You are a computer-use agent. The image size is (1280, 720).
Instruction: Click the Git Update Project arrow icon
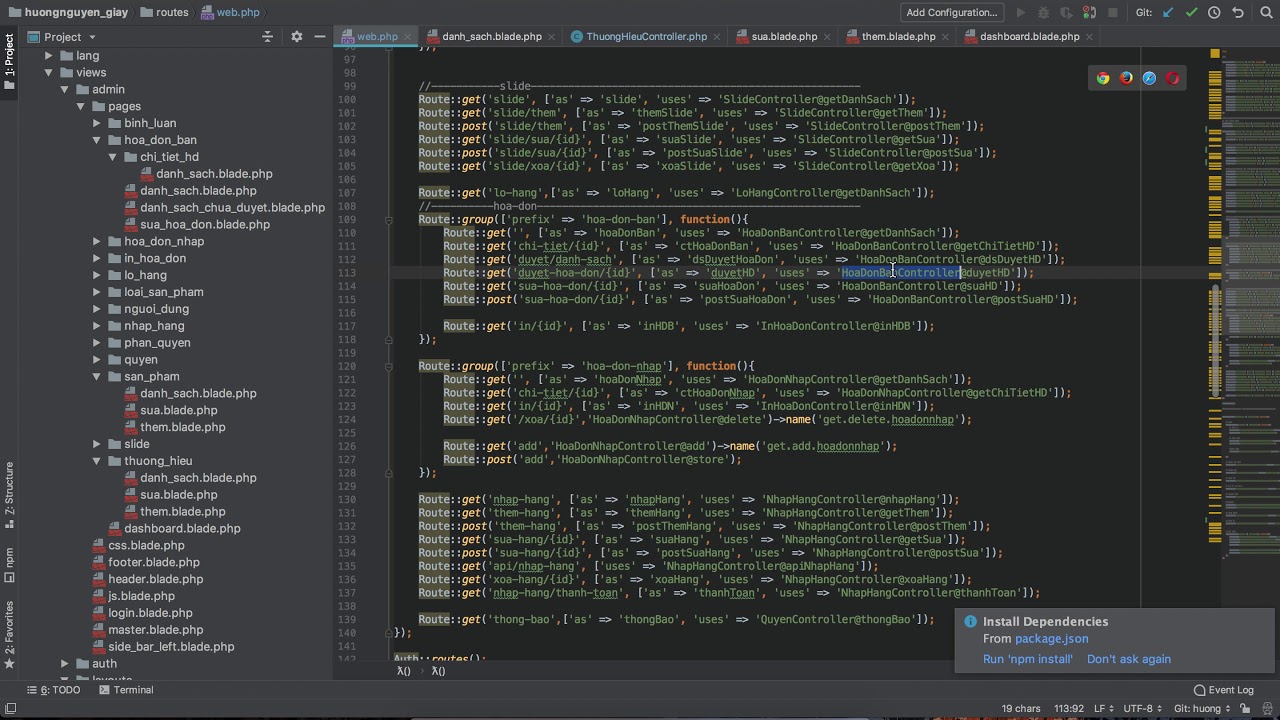click(1168, 13)
